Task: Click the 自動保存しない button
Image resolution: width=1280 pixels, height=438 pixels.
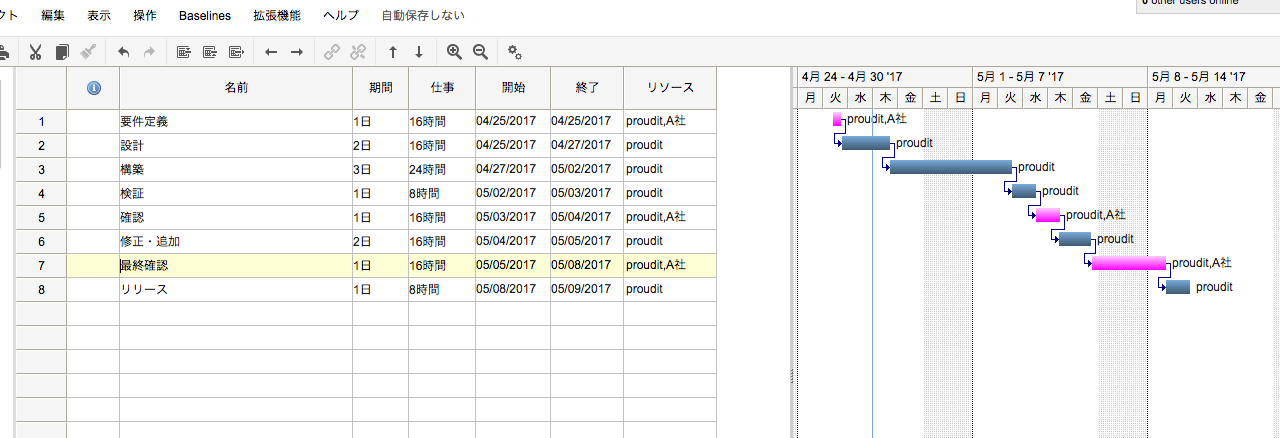Action: point(423,16)
